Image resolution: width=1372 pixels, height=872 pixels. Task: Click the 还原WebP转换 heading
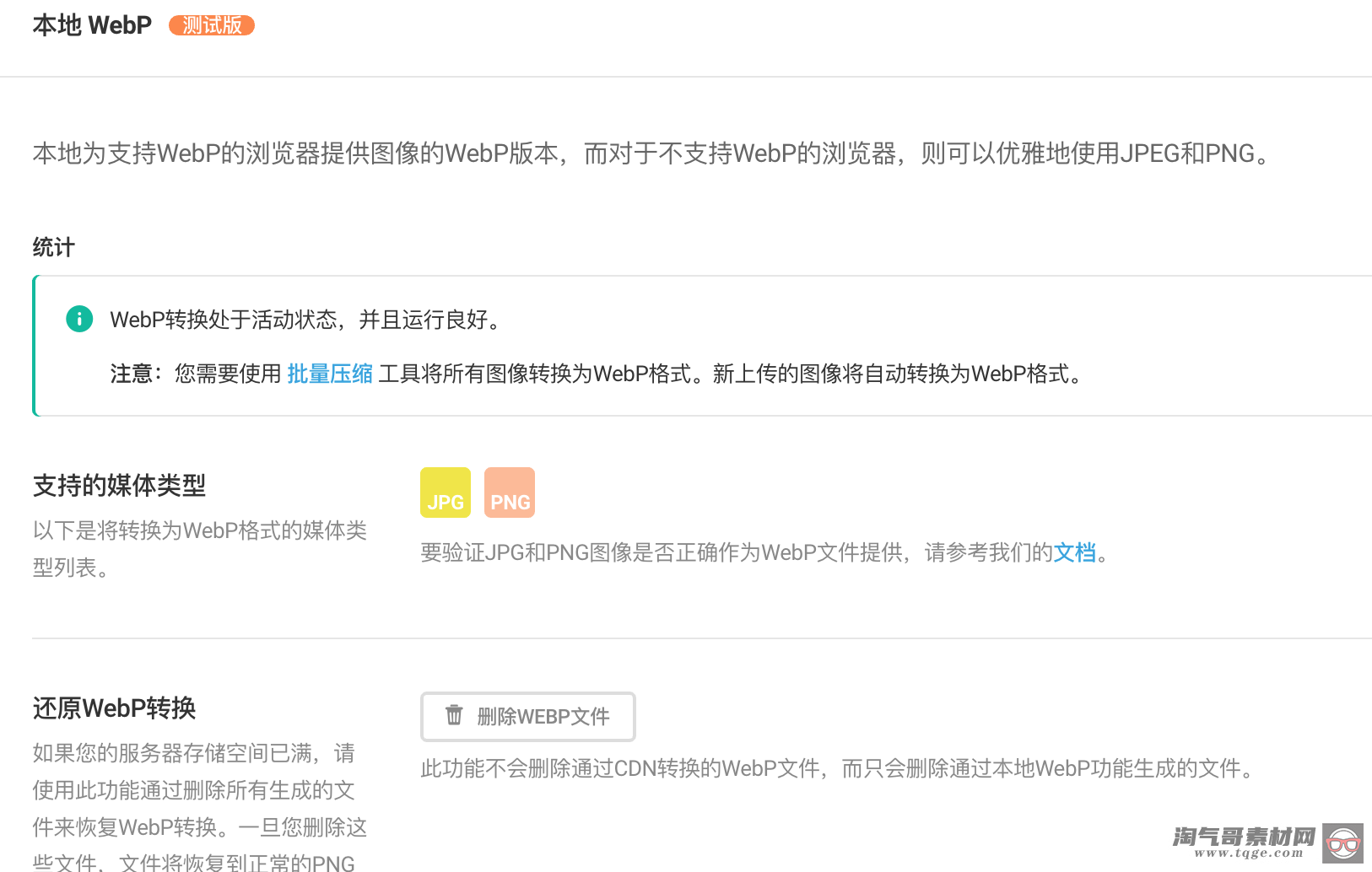pyautogui.click(x=114, y=708)
